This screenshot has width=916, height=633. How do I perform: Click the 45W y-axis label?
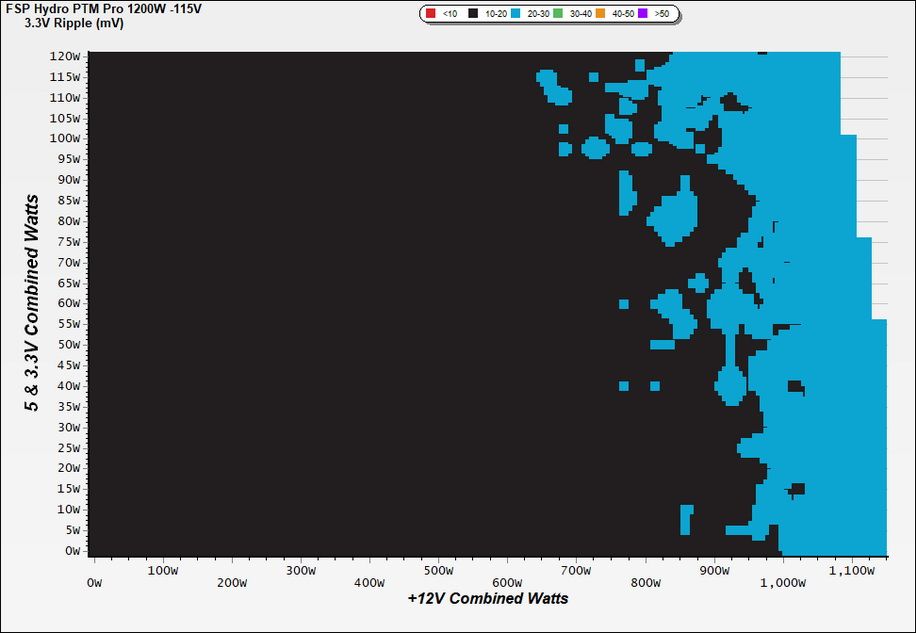pyautogui.click(x=68, y=365)
